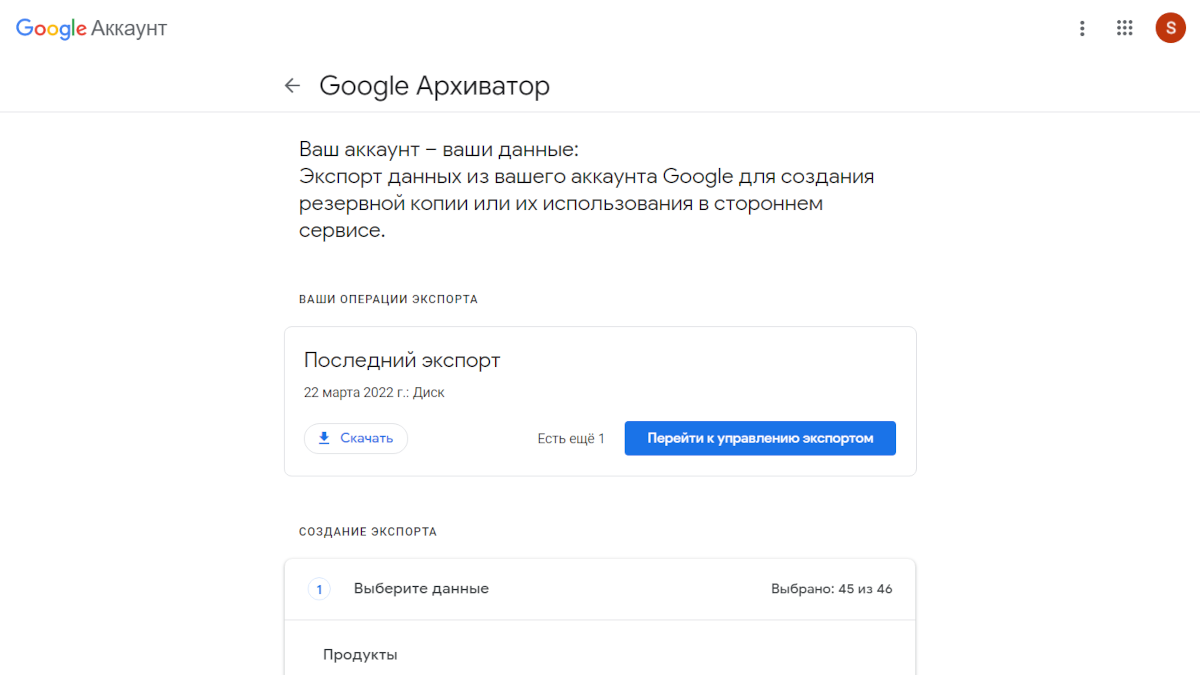Click the step 1 number badge
The image size is (1200, 675).
coord(319,588)
